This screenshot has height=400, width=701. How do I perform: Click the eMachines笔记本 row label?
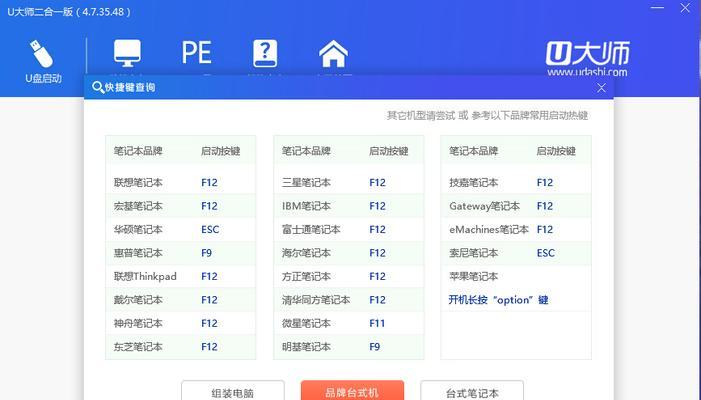(489, 229)
